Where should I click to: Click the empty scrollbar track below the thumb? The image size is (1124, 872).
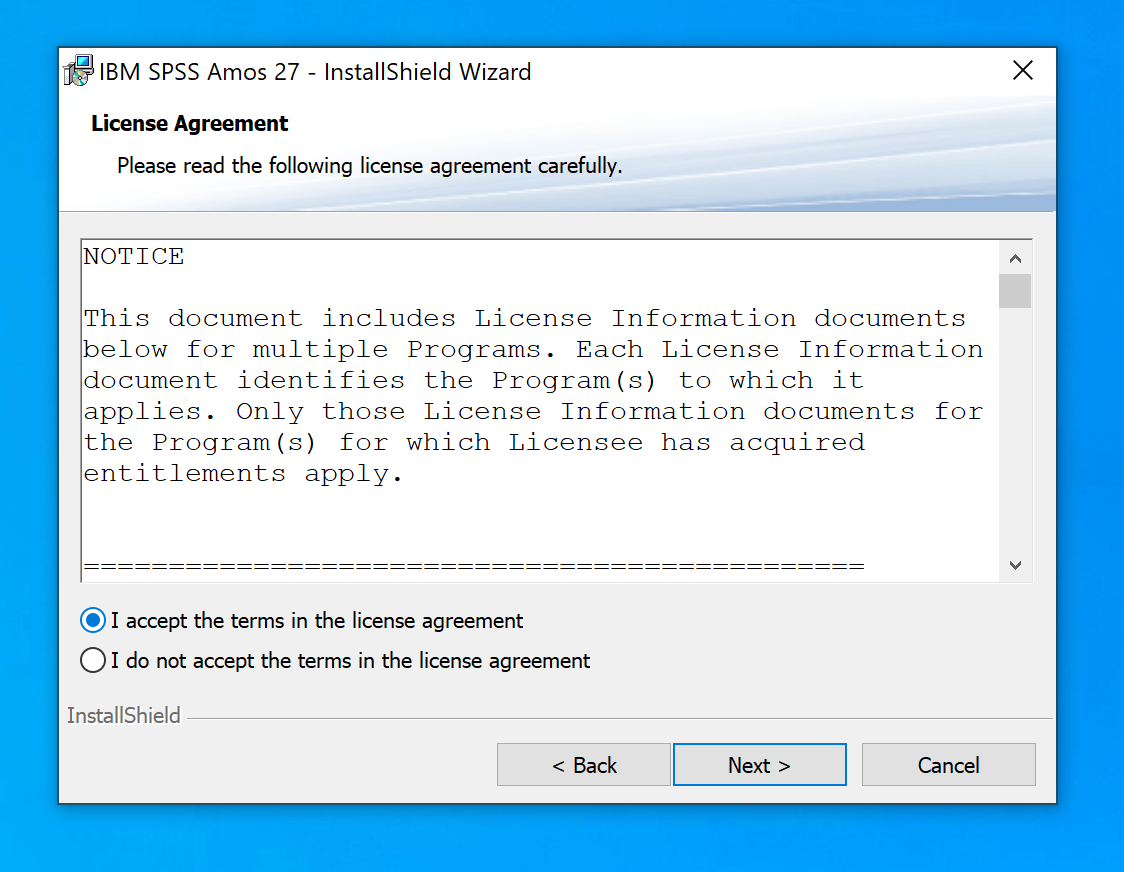click(x=1015, y=430)
